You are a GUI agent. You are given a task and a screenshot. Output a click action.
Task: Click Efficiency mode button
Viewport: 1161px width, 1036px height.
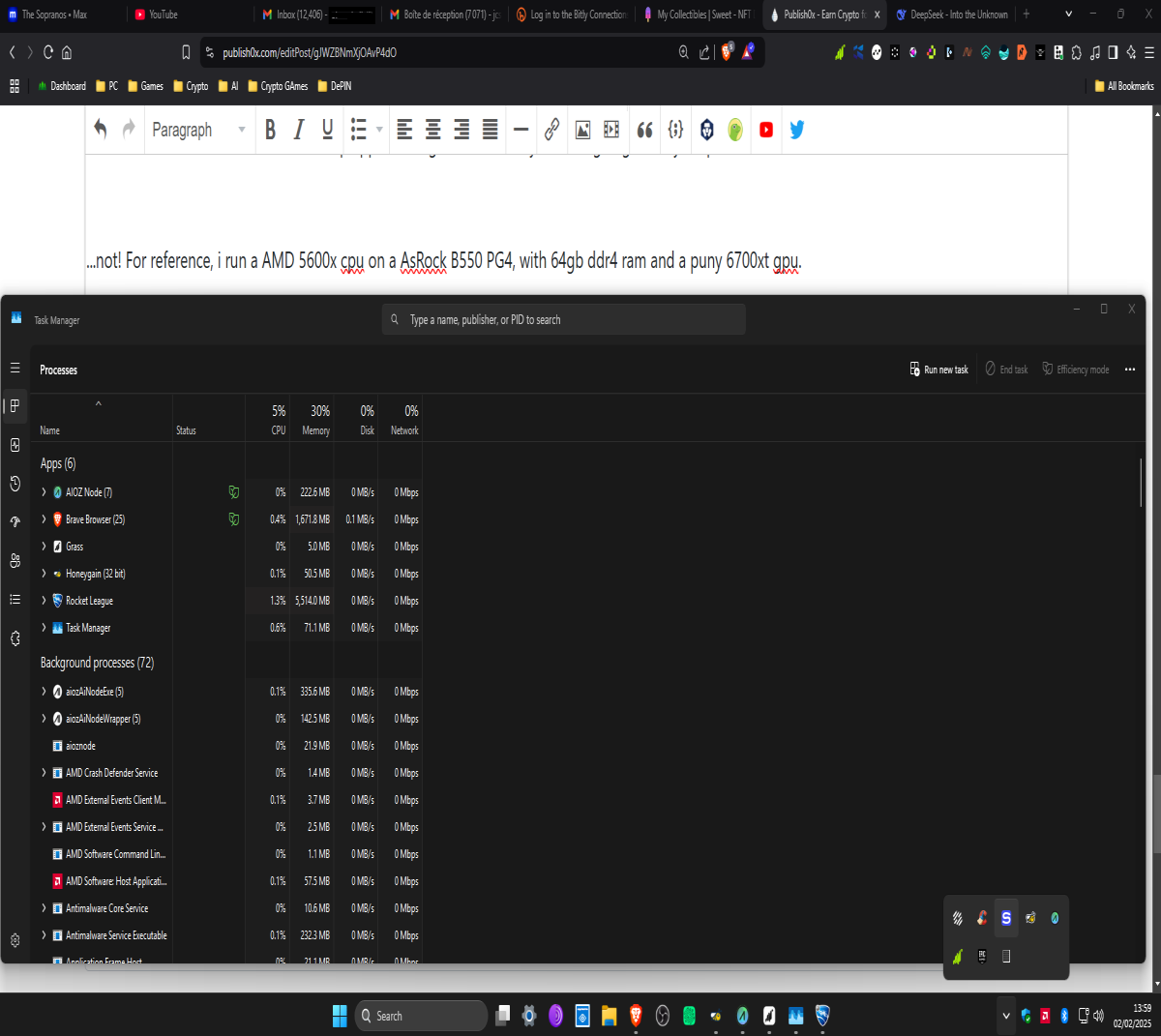click(1076, 370)
